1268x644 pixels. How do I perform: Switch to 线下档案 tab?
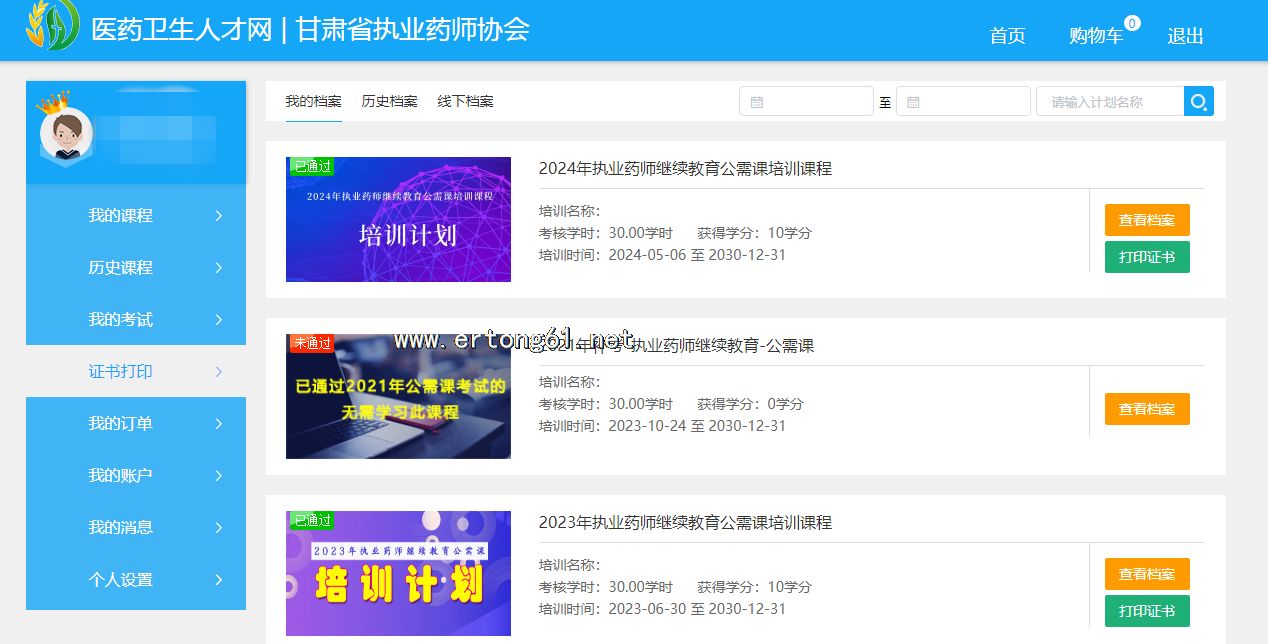click(465, 101)
